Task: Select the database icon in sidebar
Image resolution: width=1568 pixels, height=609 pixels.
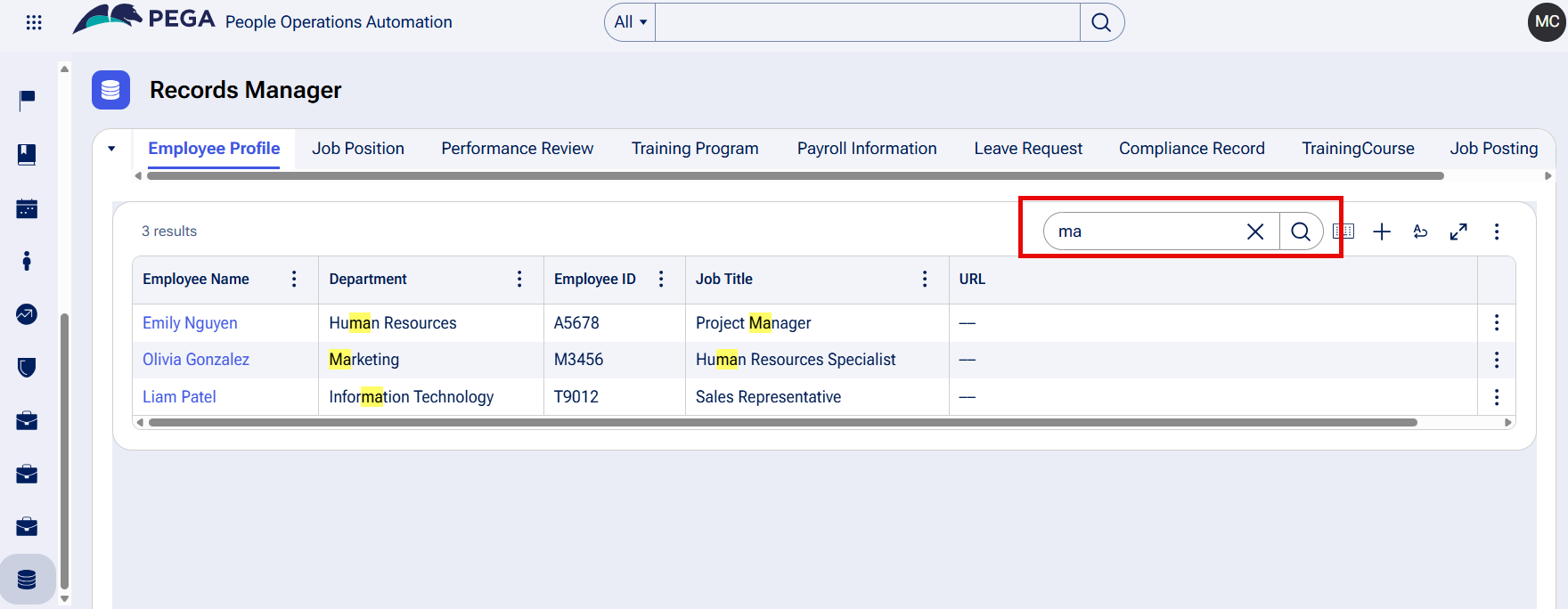Action: click(x=27, y=580)
